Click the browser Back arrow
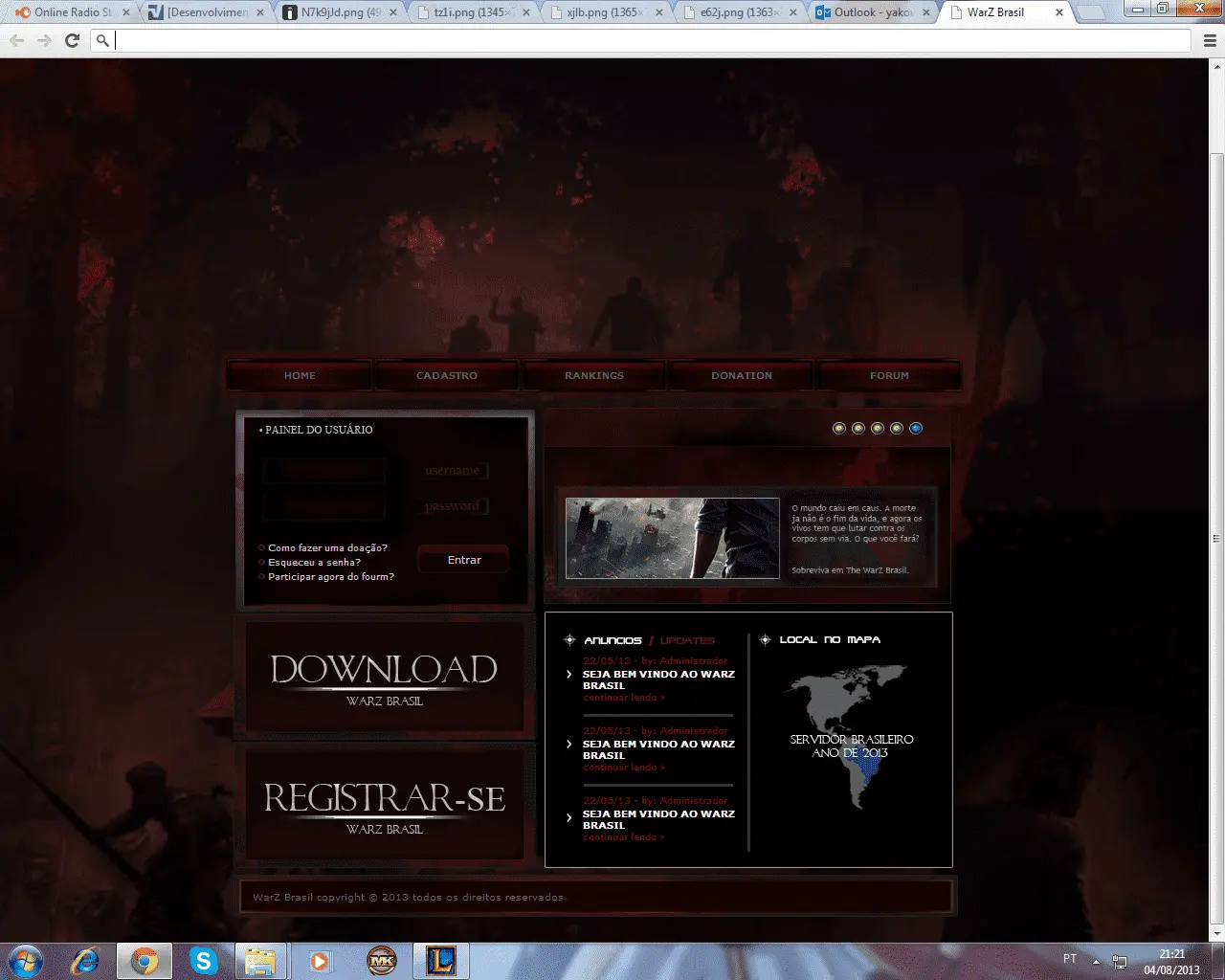1225x980 pixels. [x=16, y=40]
